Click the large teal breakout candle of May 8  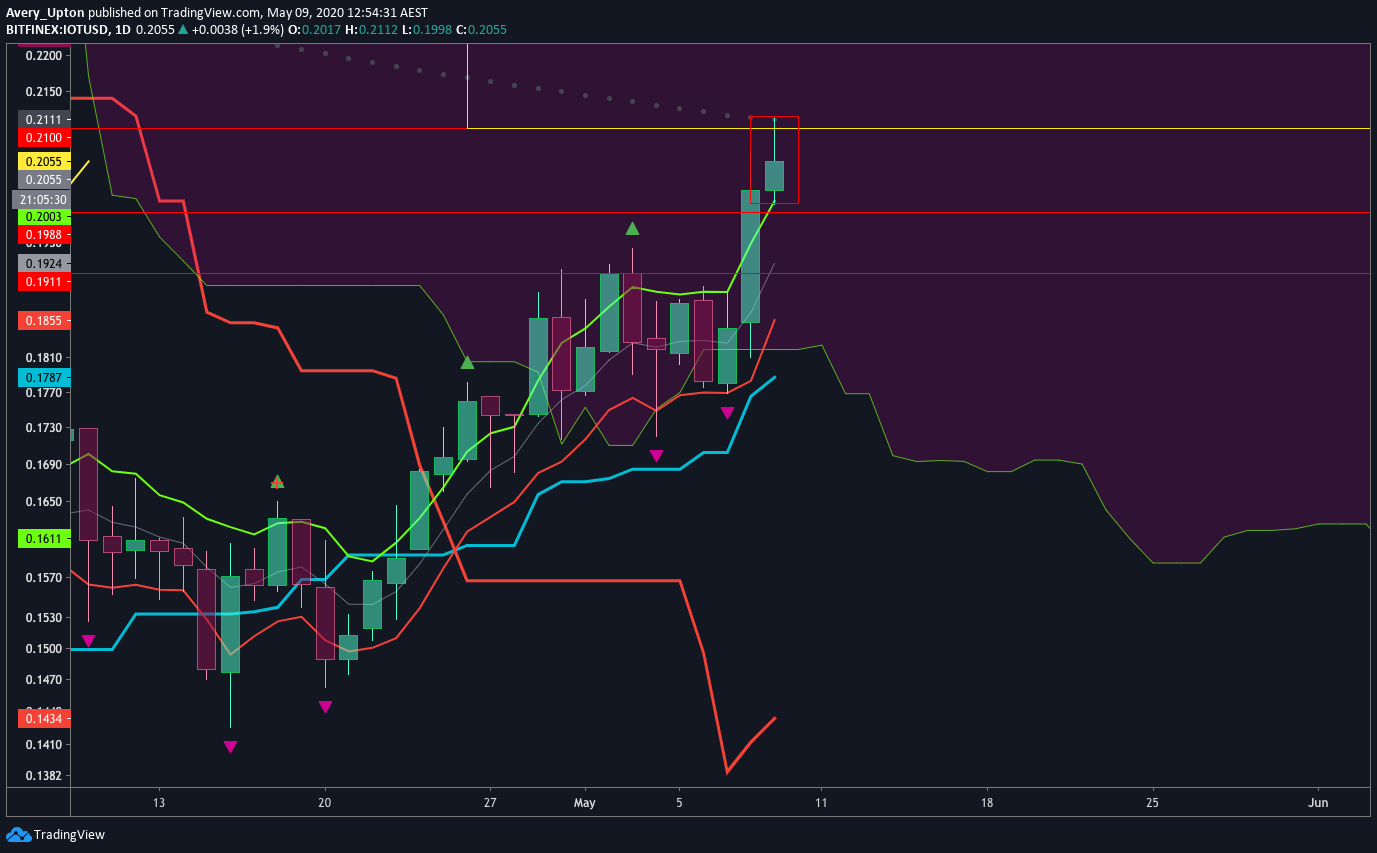[x=750, y=256]
